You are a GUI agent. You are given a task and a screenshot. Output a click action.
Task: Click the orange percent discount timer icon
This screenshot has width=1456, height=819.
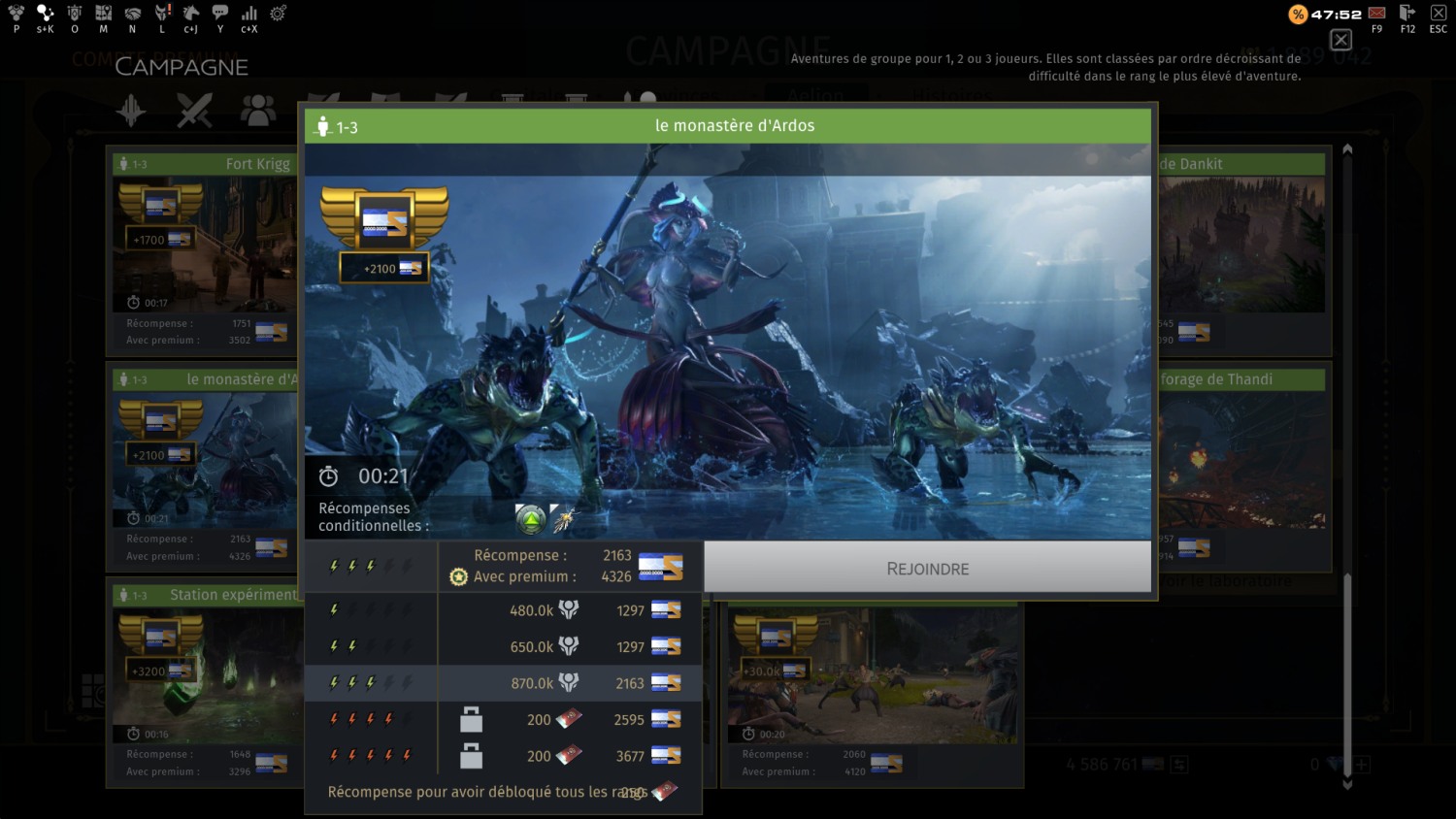coord(1298,14)
